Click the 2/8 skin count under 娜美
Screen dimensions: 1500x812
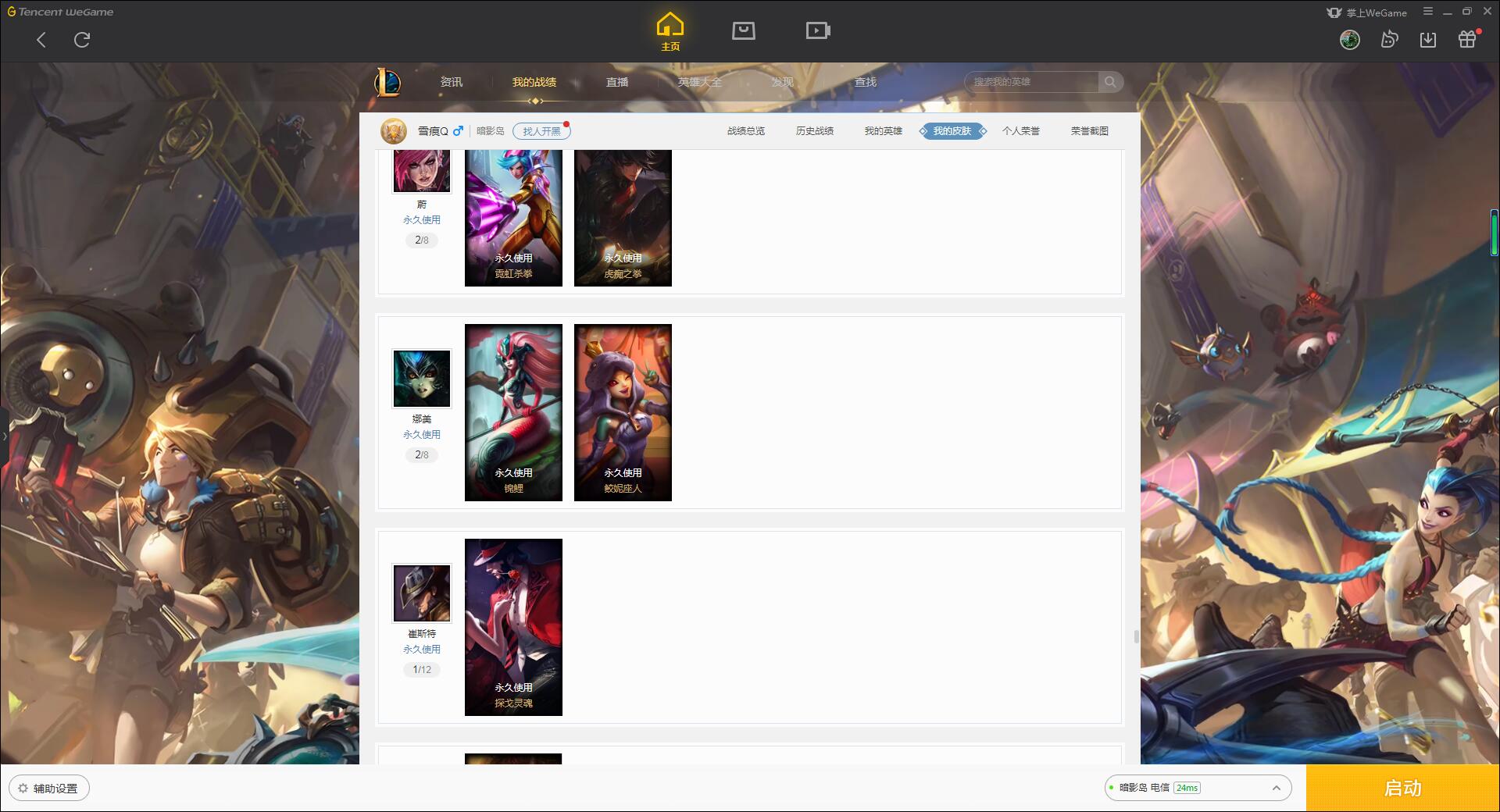[x=422, y=455]
